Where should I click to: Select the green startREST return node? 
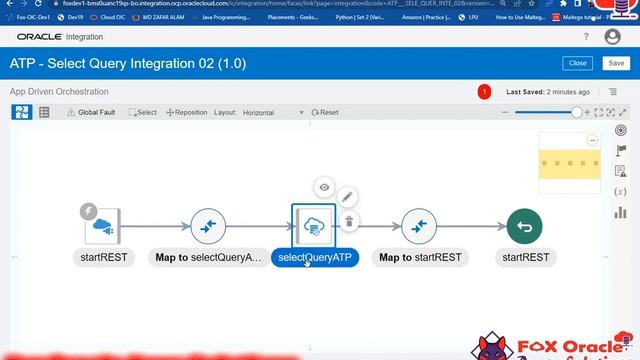[524, 226]
